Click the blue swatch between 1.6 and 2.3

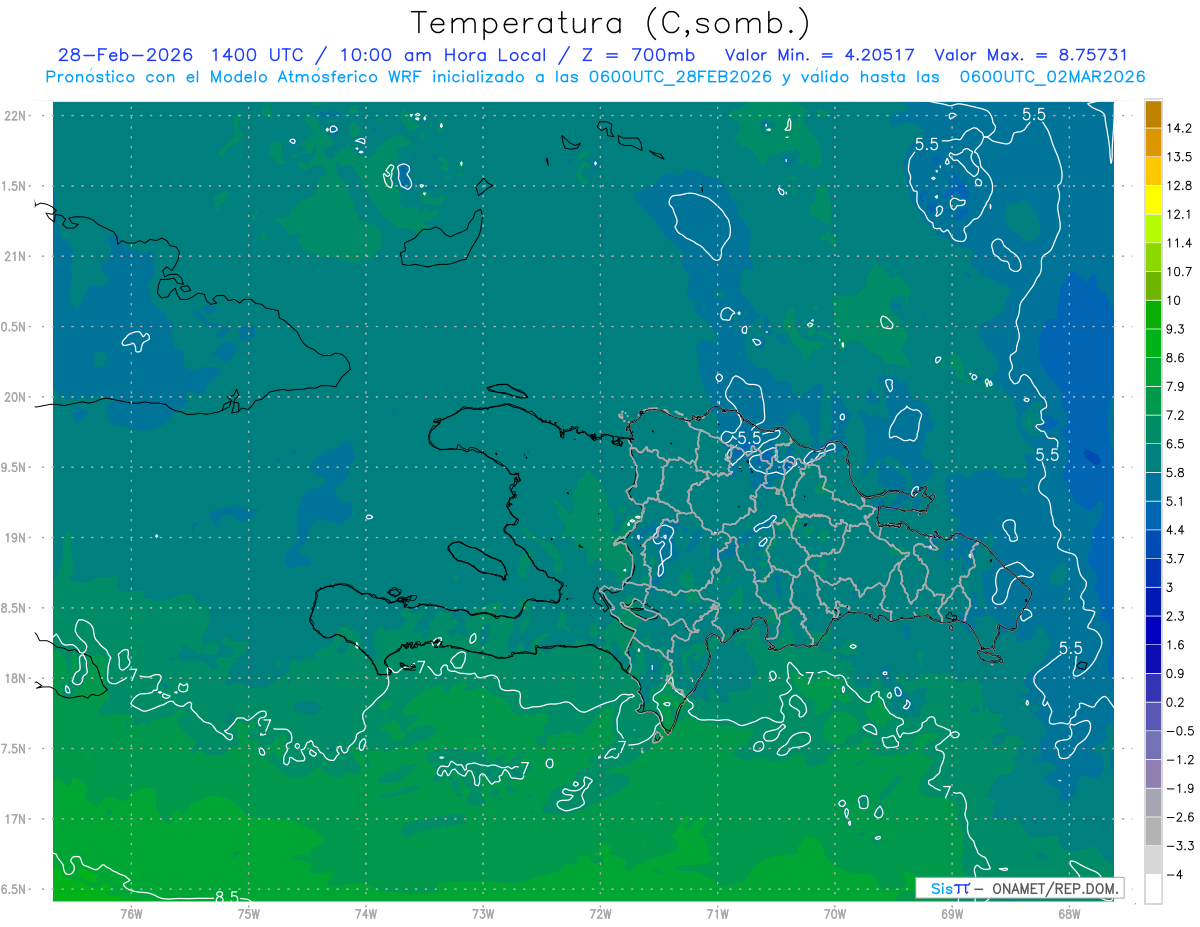1153,631
